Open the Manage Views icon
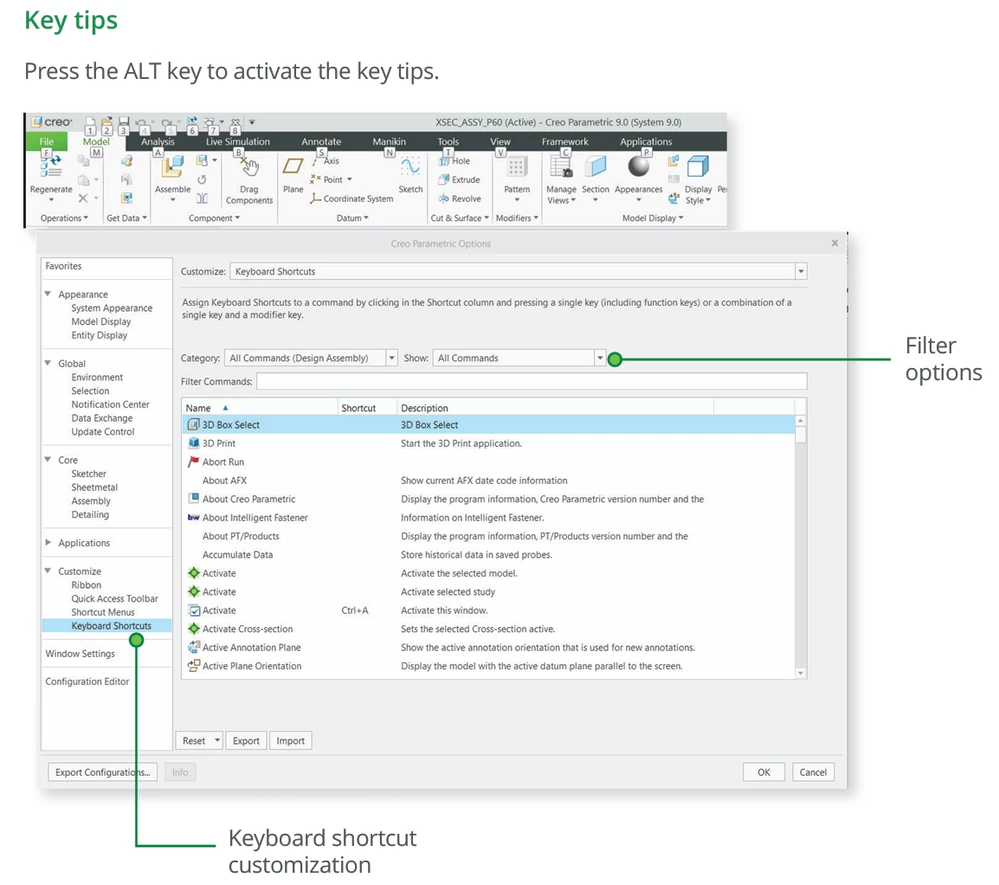 coord(561,167)
